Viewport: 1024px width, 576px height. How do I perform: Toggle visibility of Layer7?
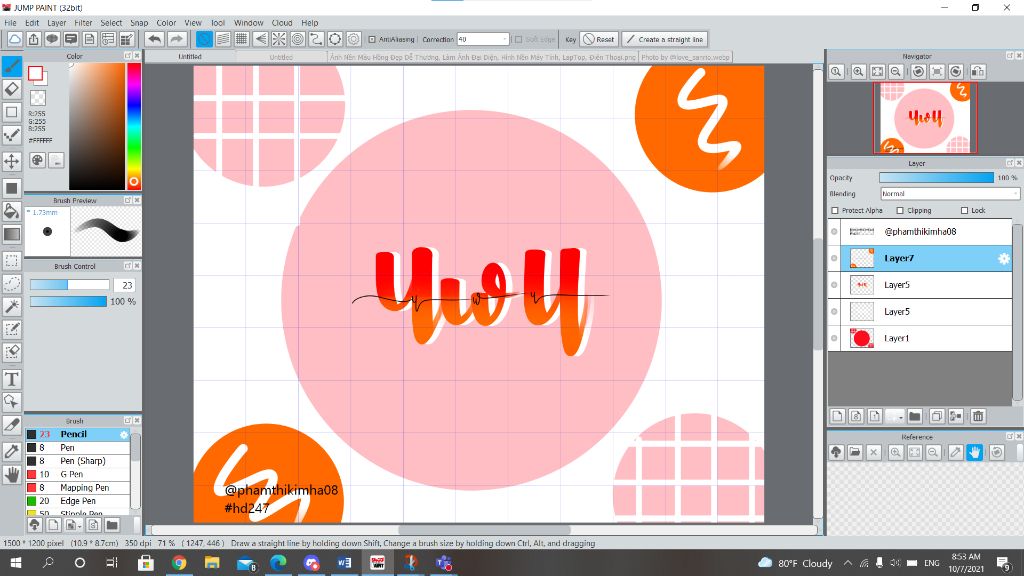point(834,259)
